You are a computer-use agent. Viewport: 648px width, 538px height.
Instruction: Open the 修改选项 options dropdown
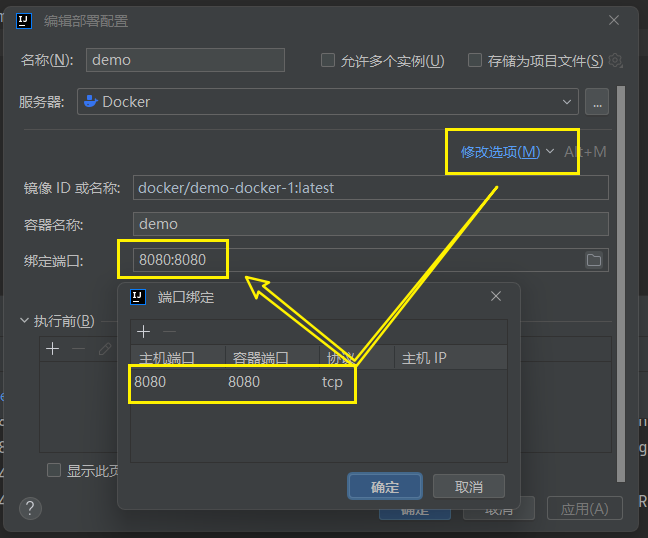point(506,152)
